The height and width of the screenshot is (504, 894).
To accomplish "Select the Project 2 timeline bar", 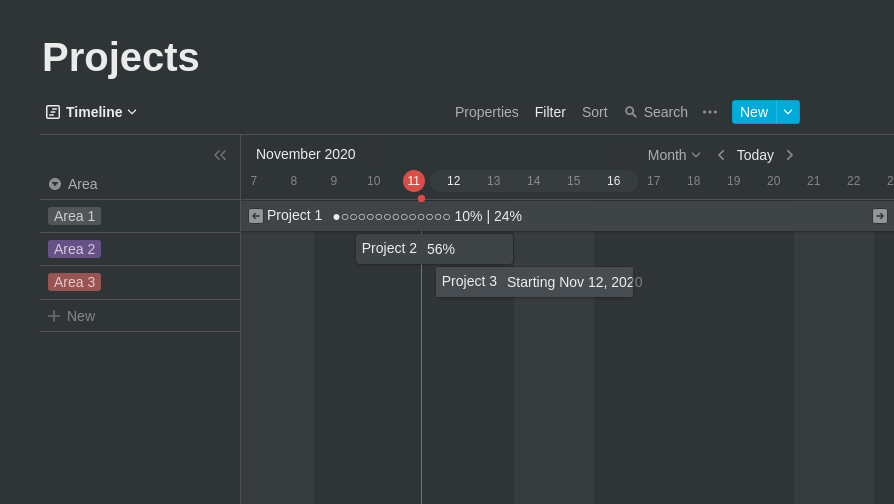I will click(x=434, y=249).
